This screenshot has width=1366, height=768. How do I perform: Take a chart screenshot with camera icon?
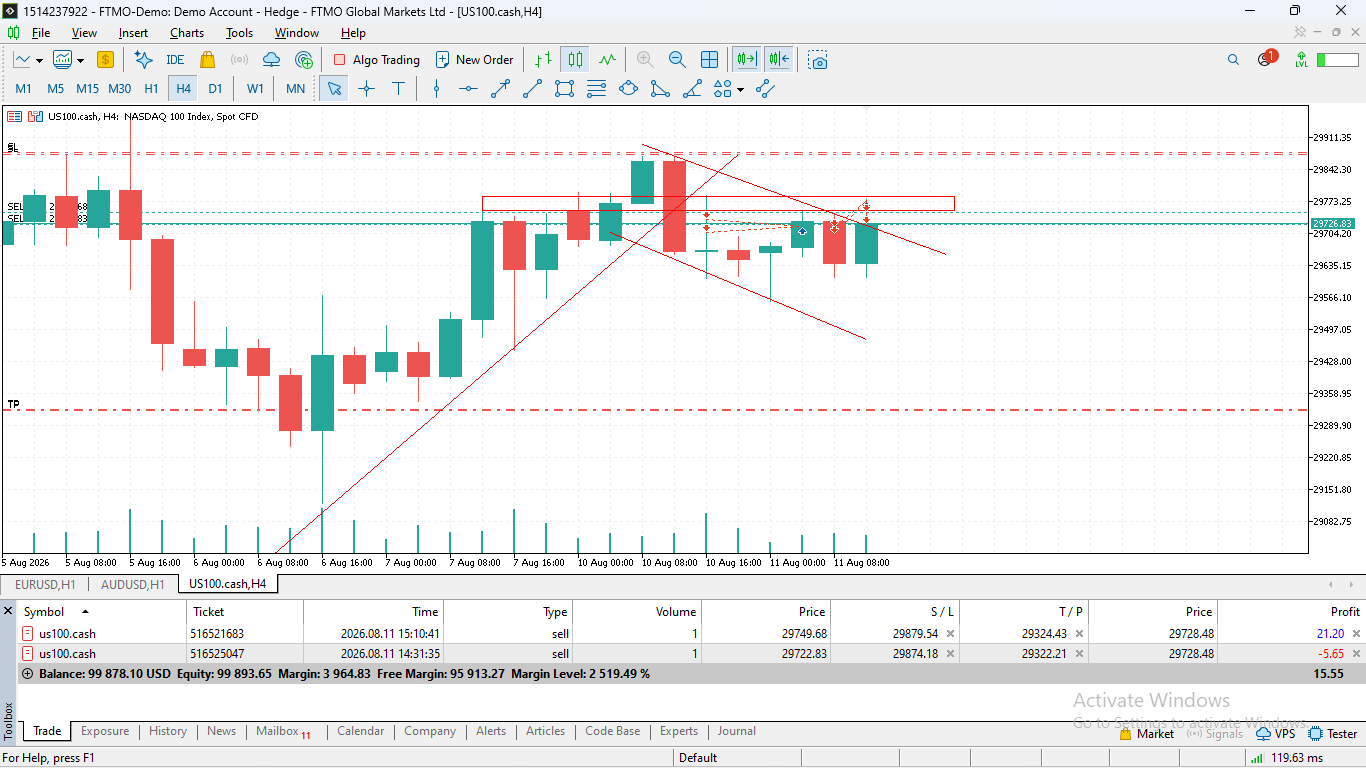(819, 59)
